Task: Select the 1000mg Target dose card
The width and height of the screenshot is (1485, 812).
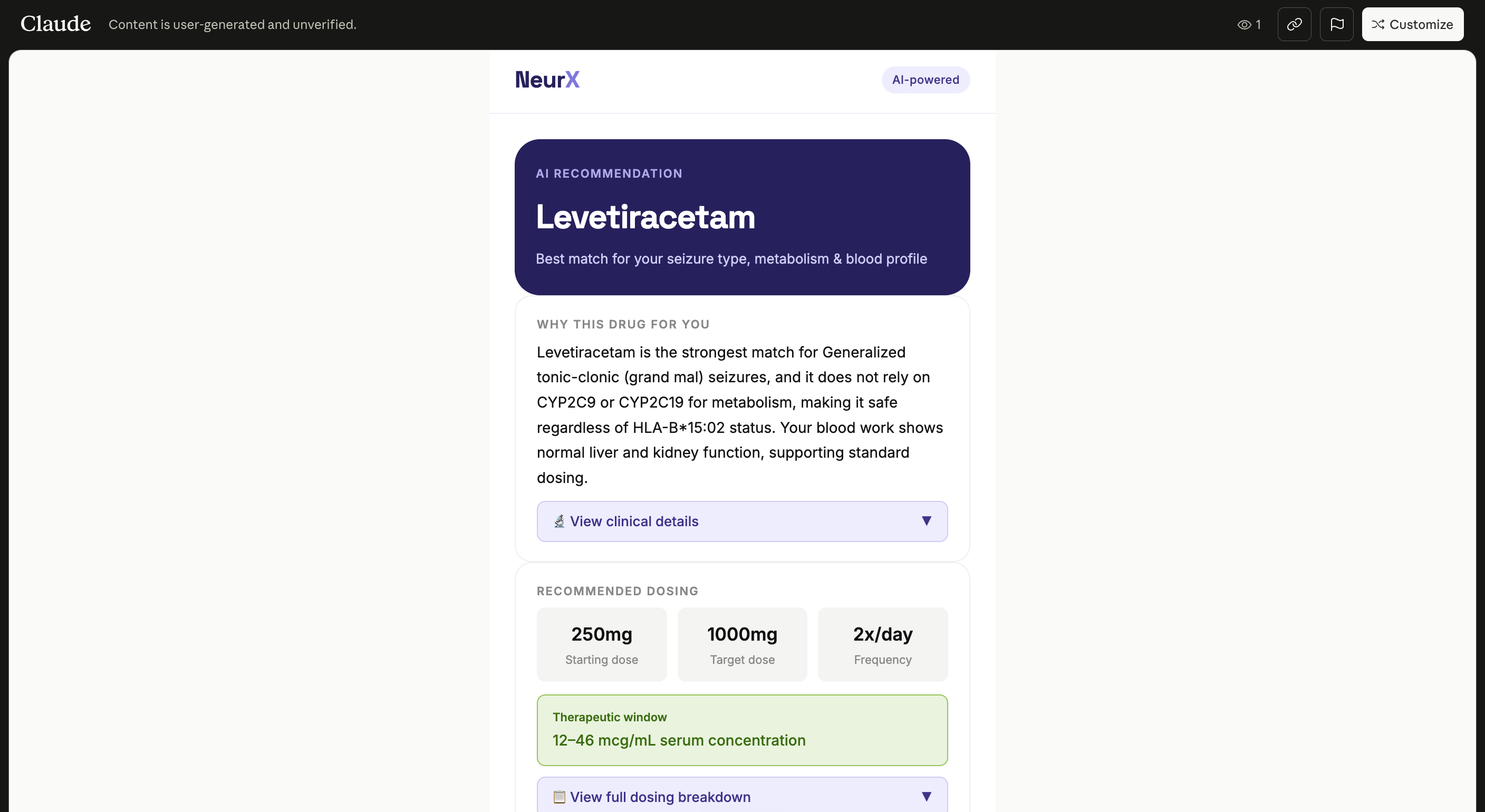Action: point(742,644)
